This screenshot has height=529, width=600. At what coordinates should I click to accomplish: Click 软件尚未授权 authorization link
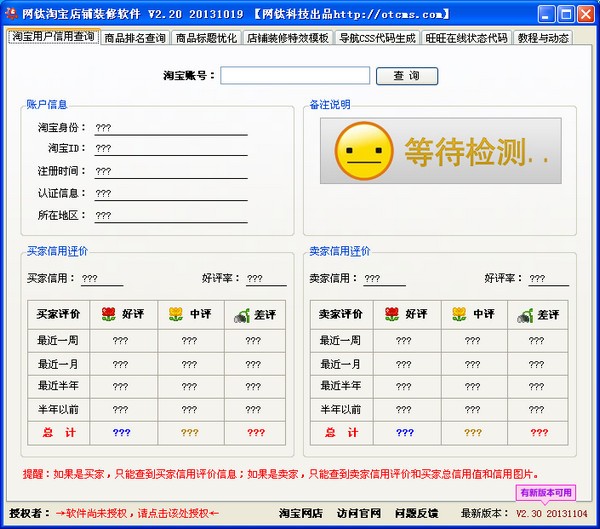[x=137, y=513]
